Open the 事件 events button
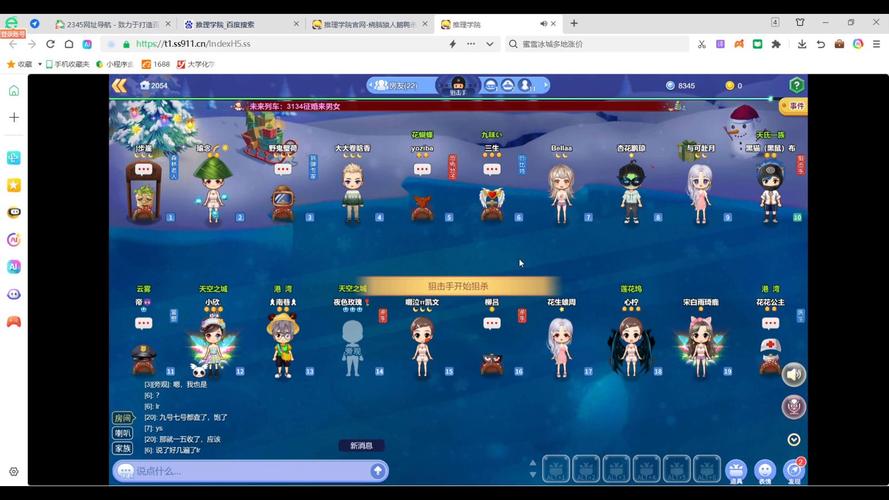Viewport: 889px width, 500px height. click(793, 106)
